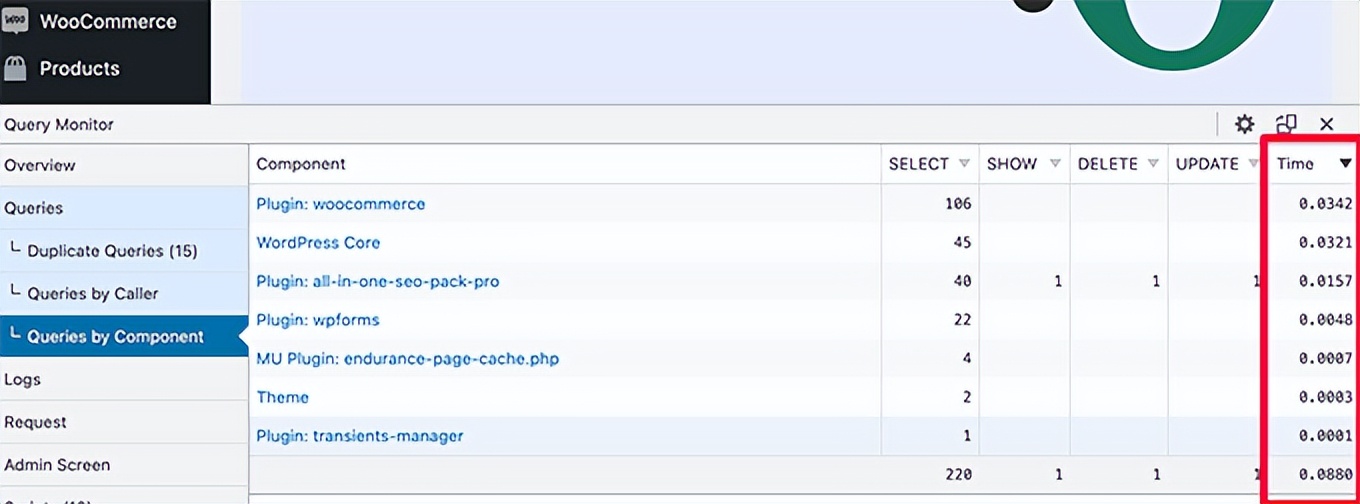This screenshot has width=1360, height=504.
Task: Open SELECT column filter dropdown
Action: coord(964,164)
